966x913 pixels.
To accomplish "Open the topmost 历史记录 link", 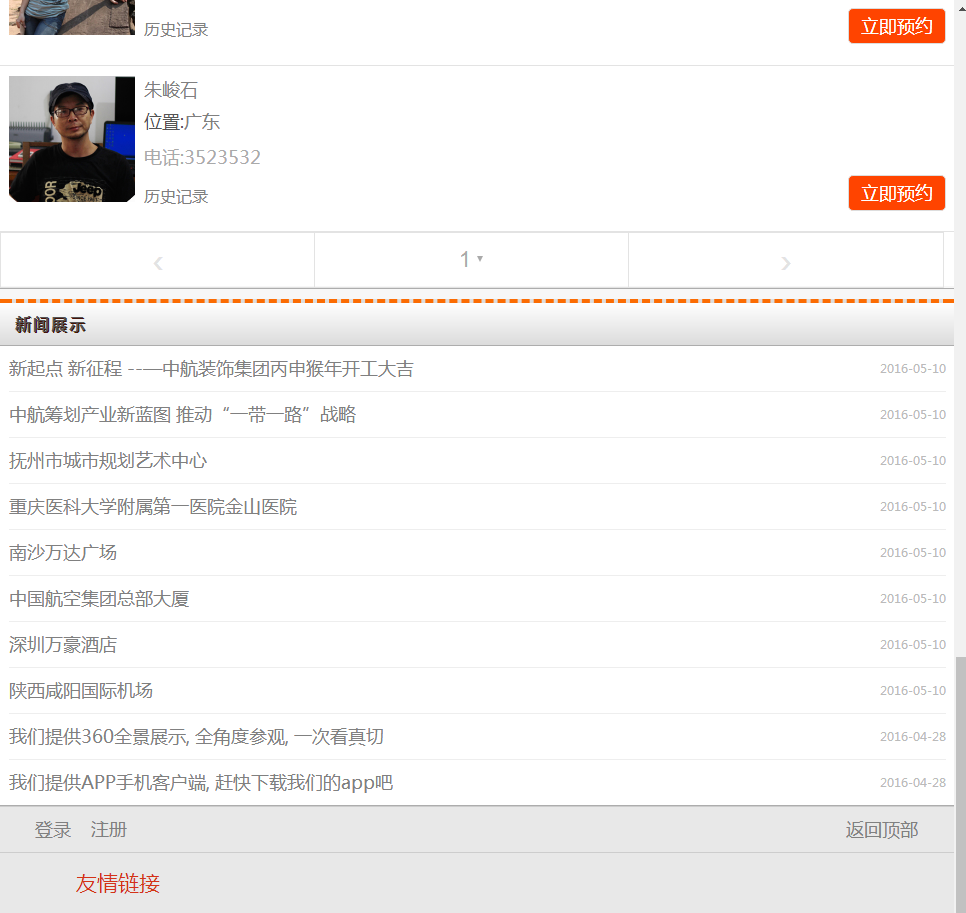I will point(176,30).
